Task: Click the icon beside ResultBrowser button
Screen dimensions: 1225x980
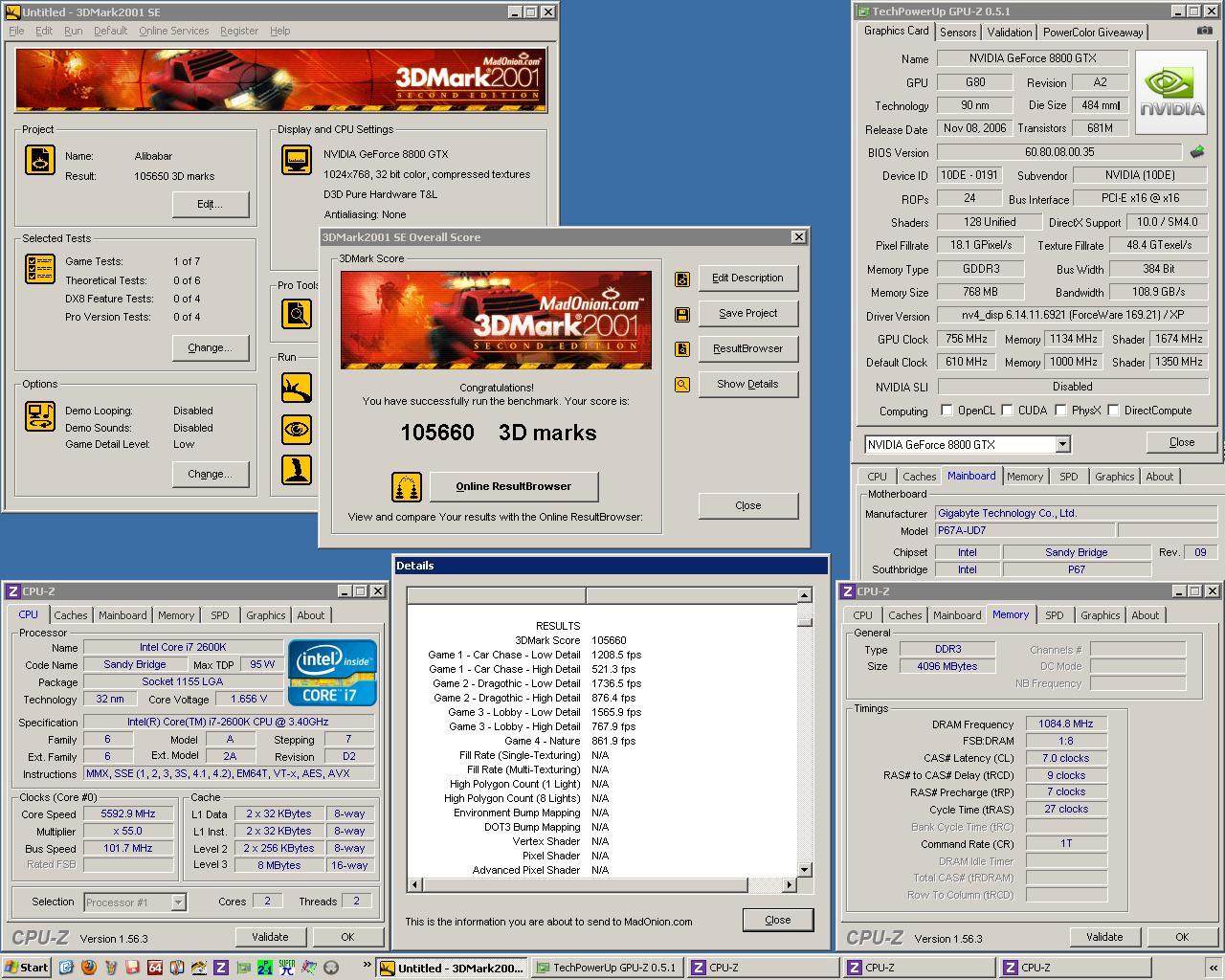Action: 681,349
